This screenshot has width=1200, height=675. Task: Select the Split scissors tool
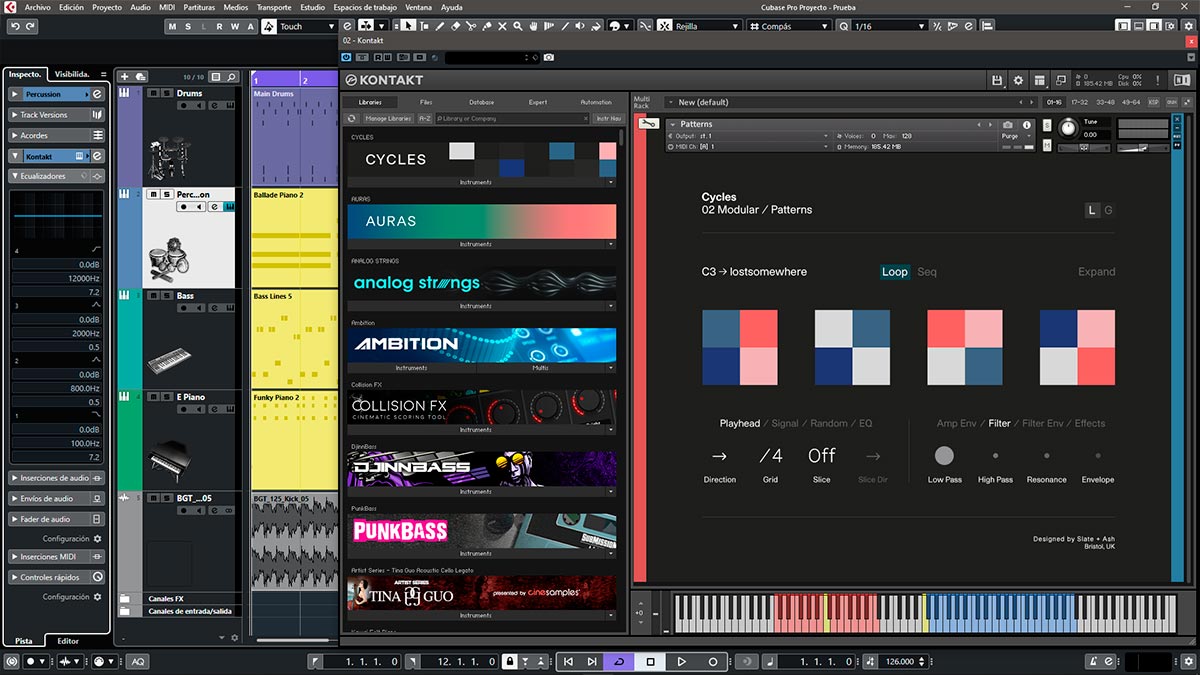pos(472,26)
